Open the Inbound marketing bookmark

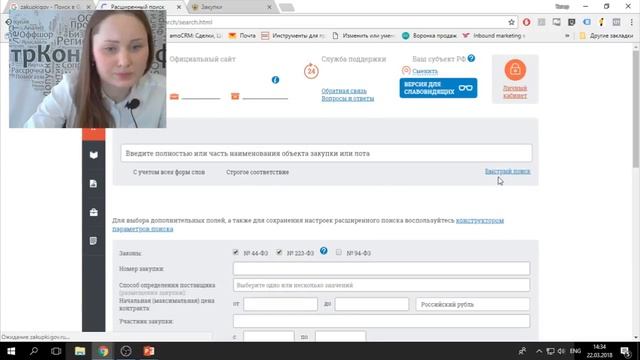(x=493, y=36)
